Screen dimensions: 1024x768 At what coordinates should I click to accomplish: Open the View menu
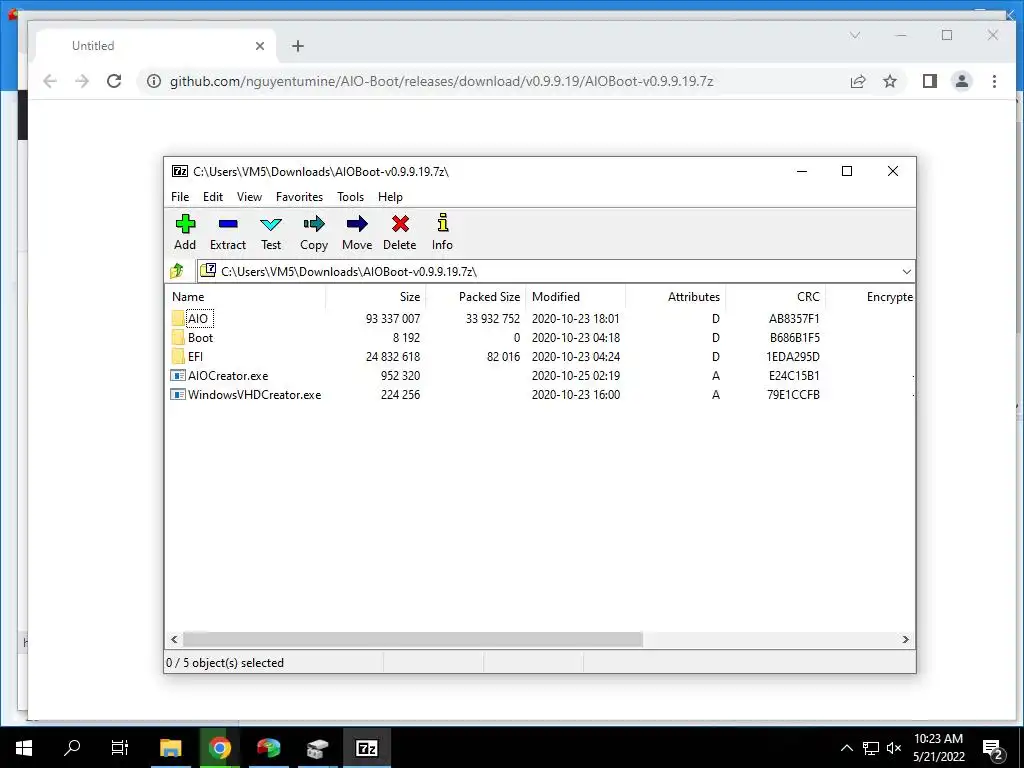click(249, 197)
